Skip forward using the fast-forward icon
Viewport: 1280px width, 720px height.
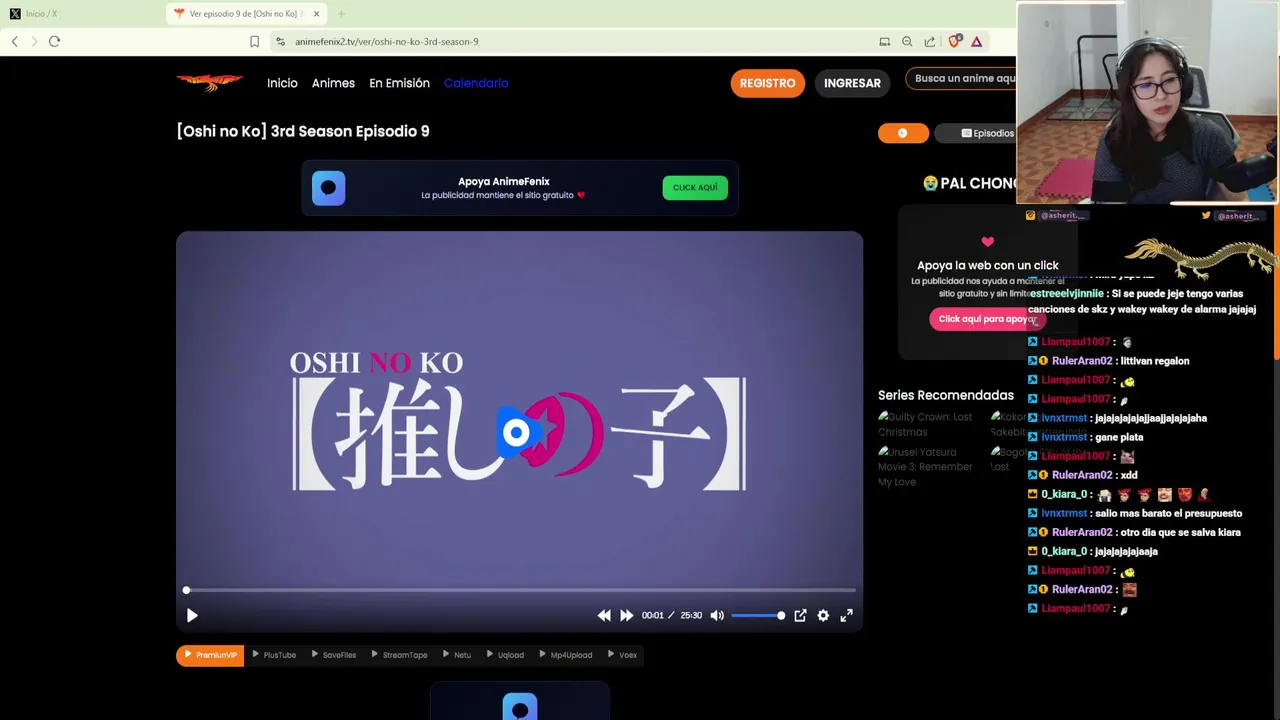click(x=626, y=616)
